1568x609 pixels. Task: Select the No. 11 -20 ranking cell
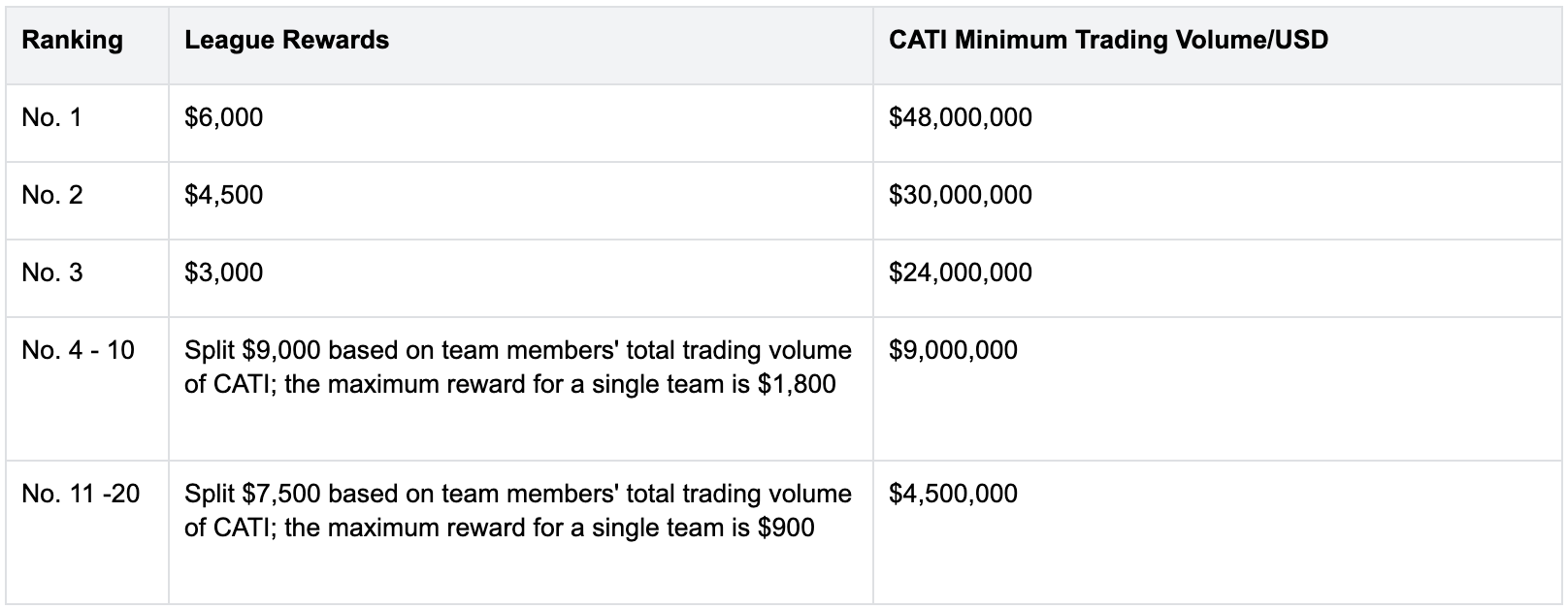coord(81,495)
